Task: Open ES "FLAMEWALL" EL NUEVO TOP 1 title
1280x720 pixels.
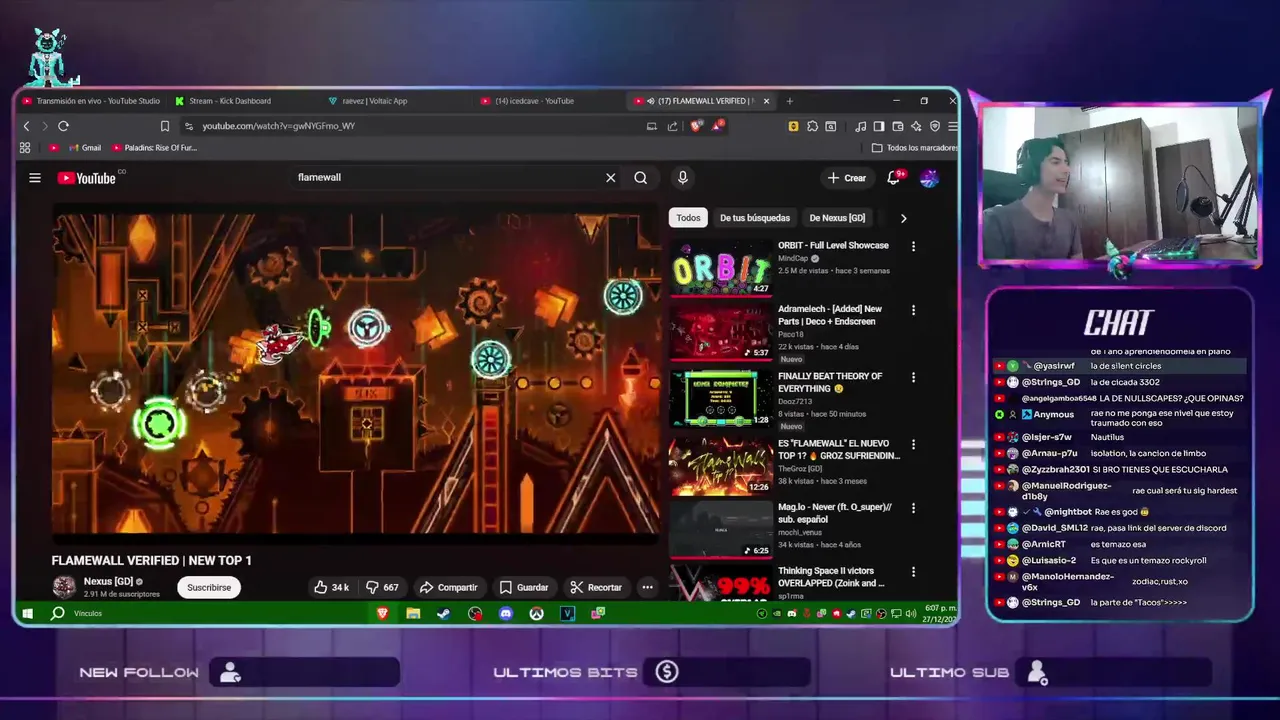Action: click(839, 449)
